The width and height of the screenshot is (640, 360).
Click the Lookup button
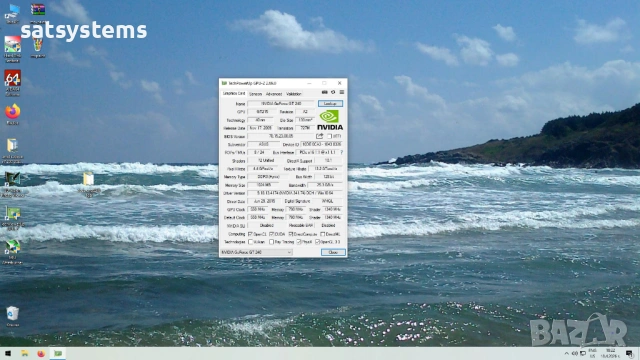(330, 104)
